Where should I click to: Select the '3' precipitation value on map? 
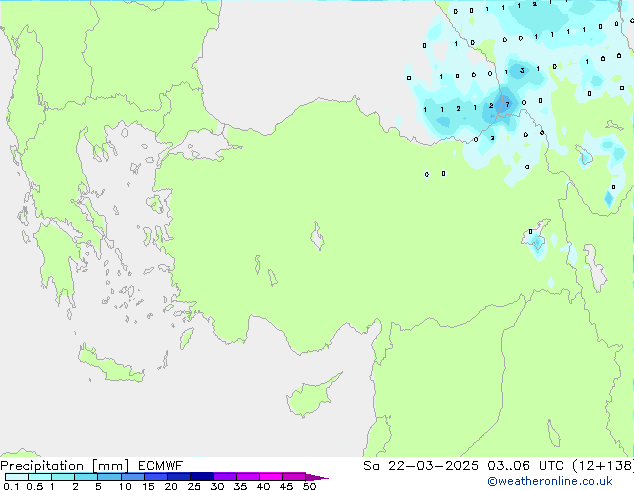[522, 71]
